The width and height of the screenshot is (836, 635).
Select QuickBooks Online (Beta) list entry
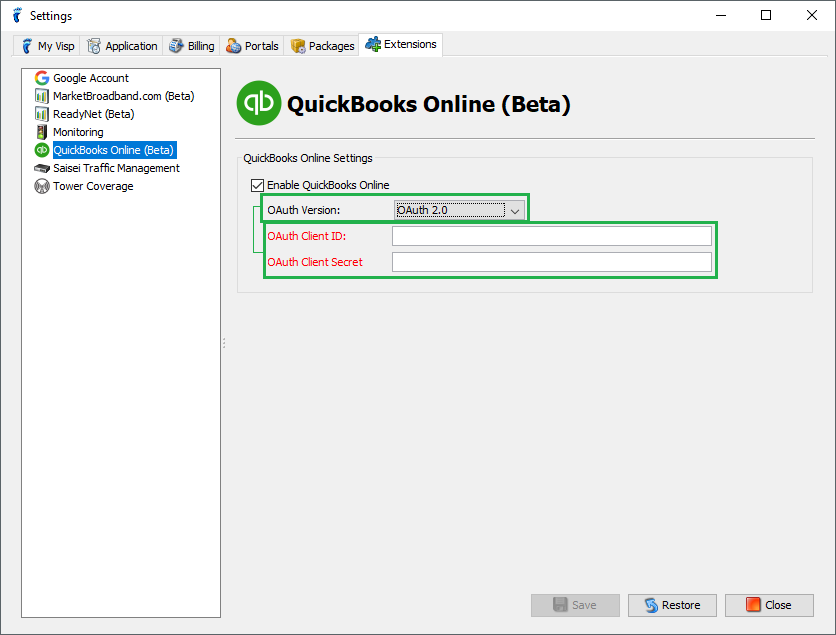point(114,150)
